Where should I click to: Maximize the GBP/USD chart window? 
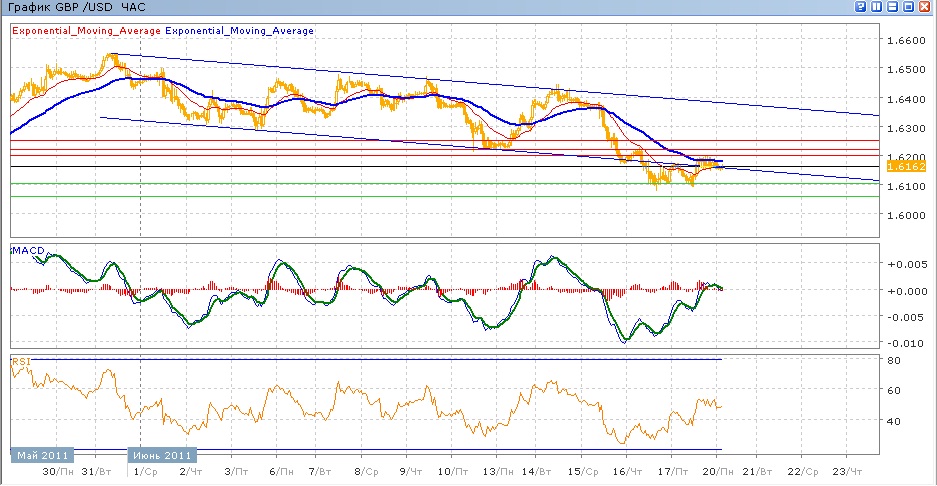tap(908, 7)
